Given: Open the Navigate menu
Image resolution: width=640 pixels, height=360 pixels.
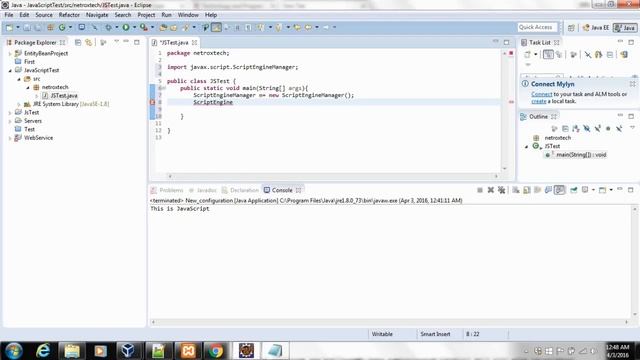Looking at the screenshot, I should pyautogui.click(x=97, y=15).
